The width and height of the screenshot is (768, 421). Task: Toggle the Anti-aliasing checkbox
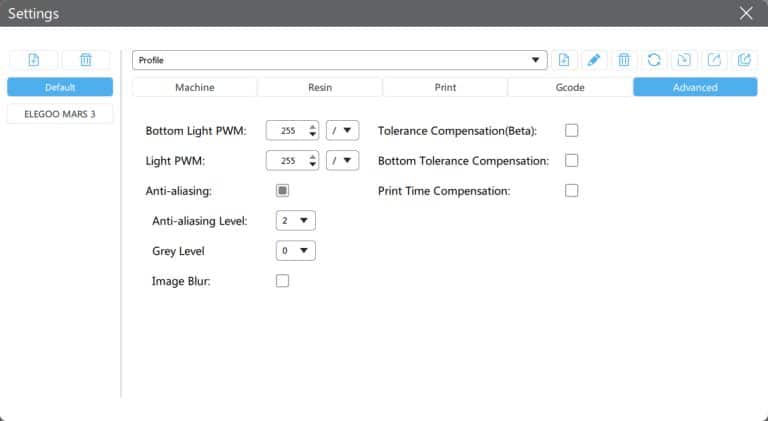tap(282, 190)
